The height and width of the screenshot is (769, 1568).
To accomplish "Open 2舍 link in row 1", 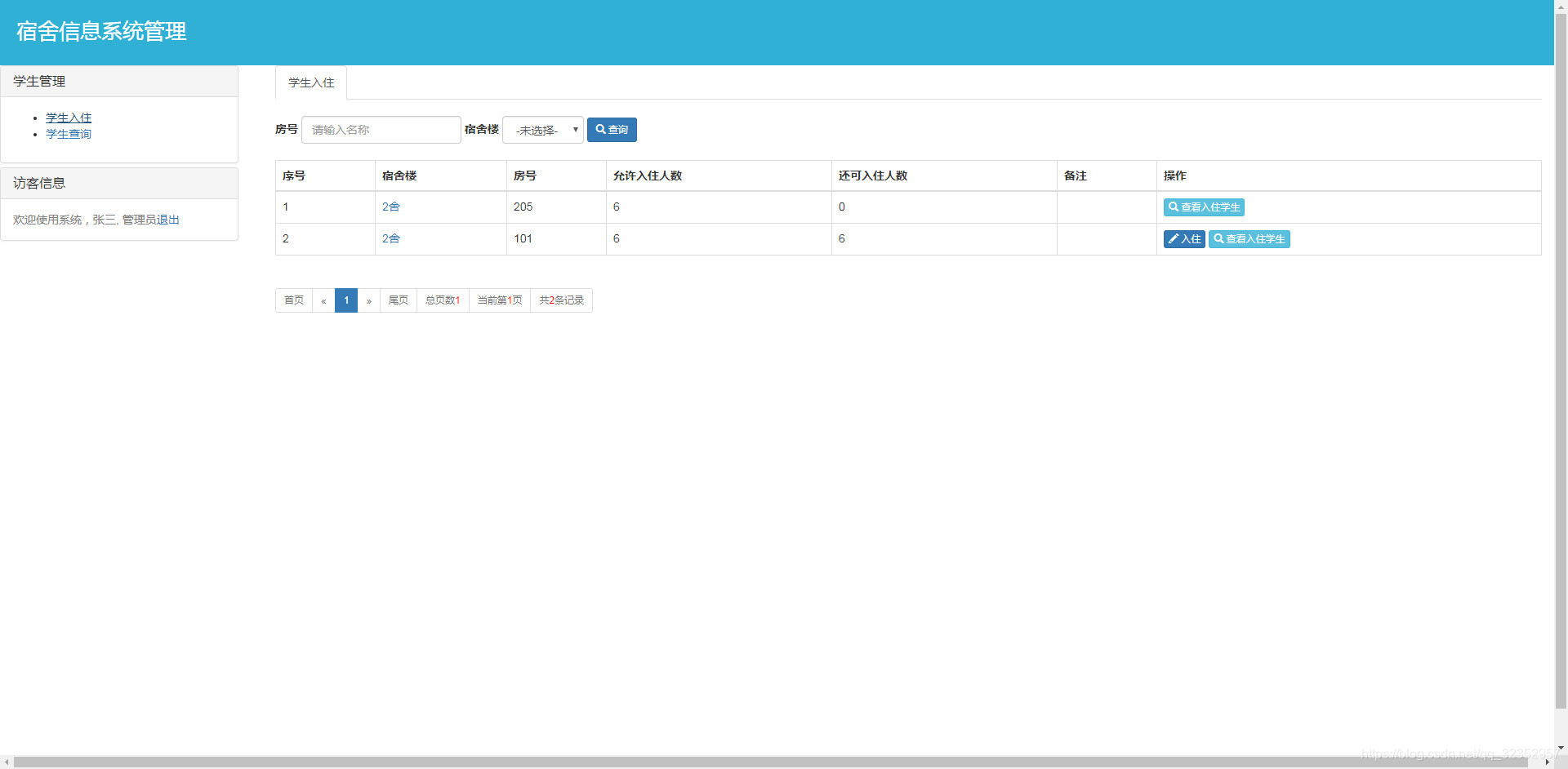I will (x=391, y=207).
